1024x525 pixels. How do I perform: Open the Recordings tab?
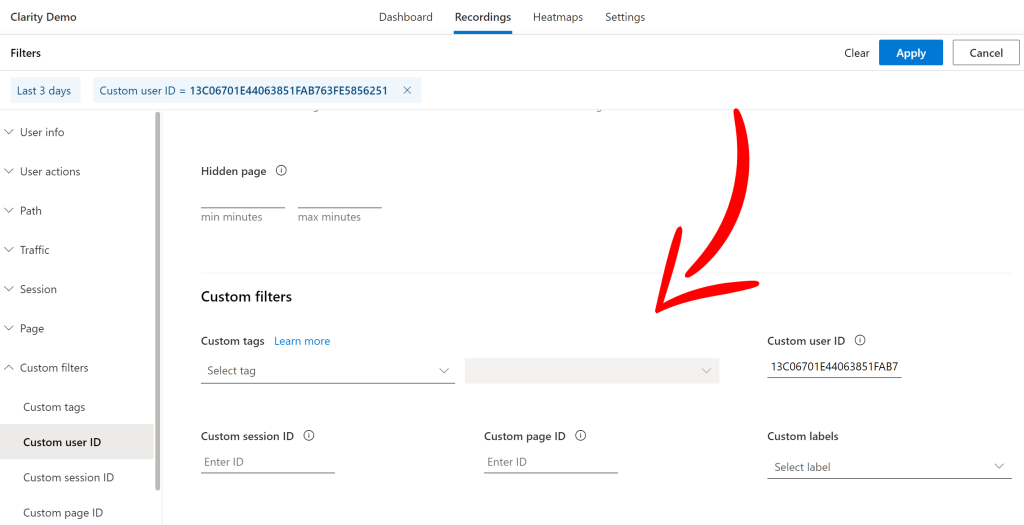click(483, 17)
